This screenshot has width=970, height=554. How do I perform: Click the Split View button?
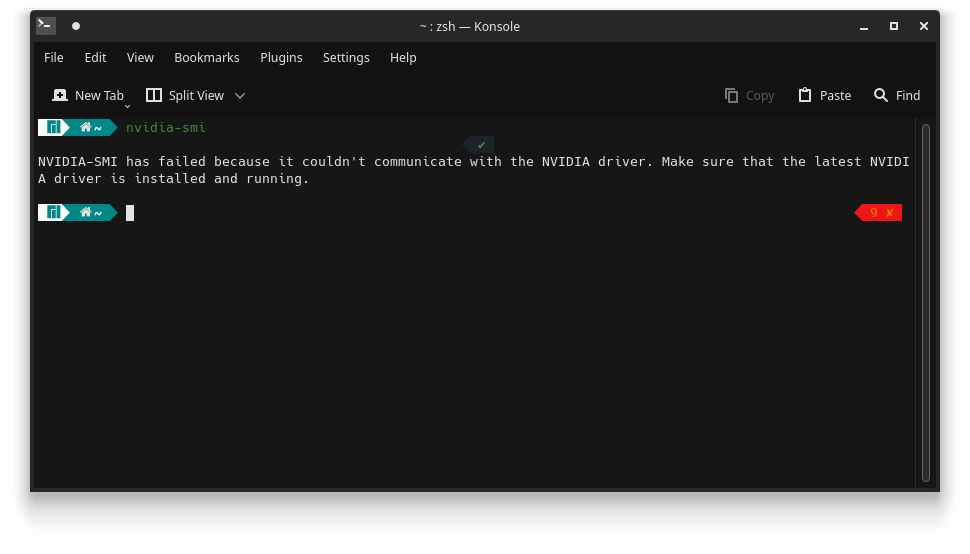184,95
